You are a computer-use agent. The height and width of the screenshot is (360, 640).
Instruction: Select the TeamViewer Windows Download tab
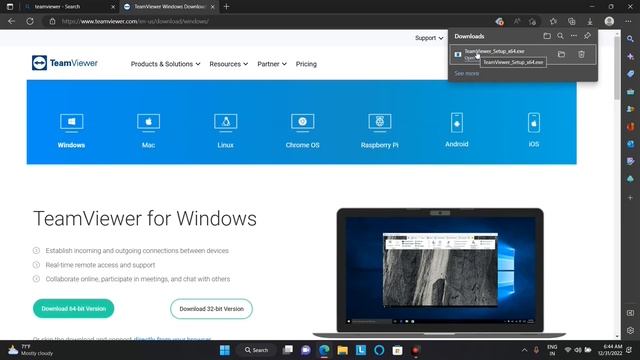[169, 7]
